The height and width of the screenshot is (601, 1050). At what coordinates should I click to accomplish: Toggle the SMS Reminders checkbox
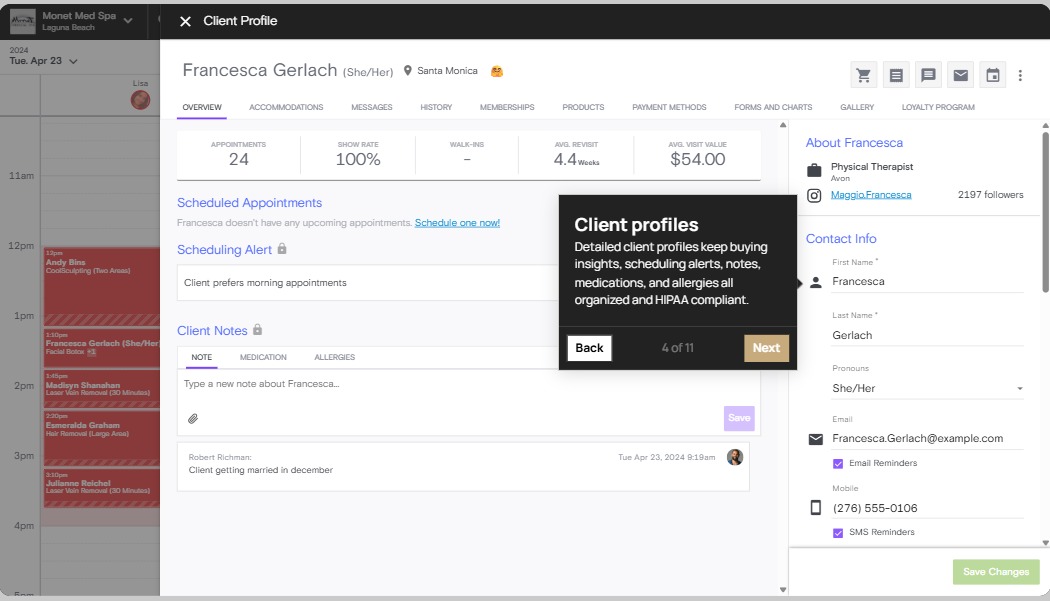pyautogui.click(x=838, y=533)
